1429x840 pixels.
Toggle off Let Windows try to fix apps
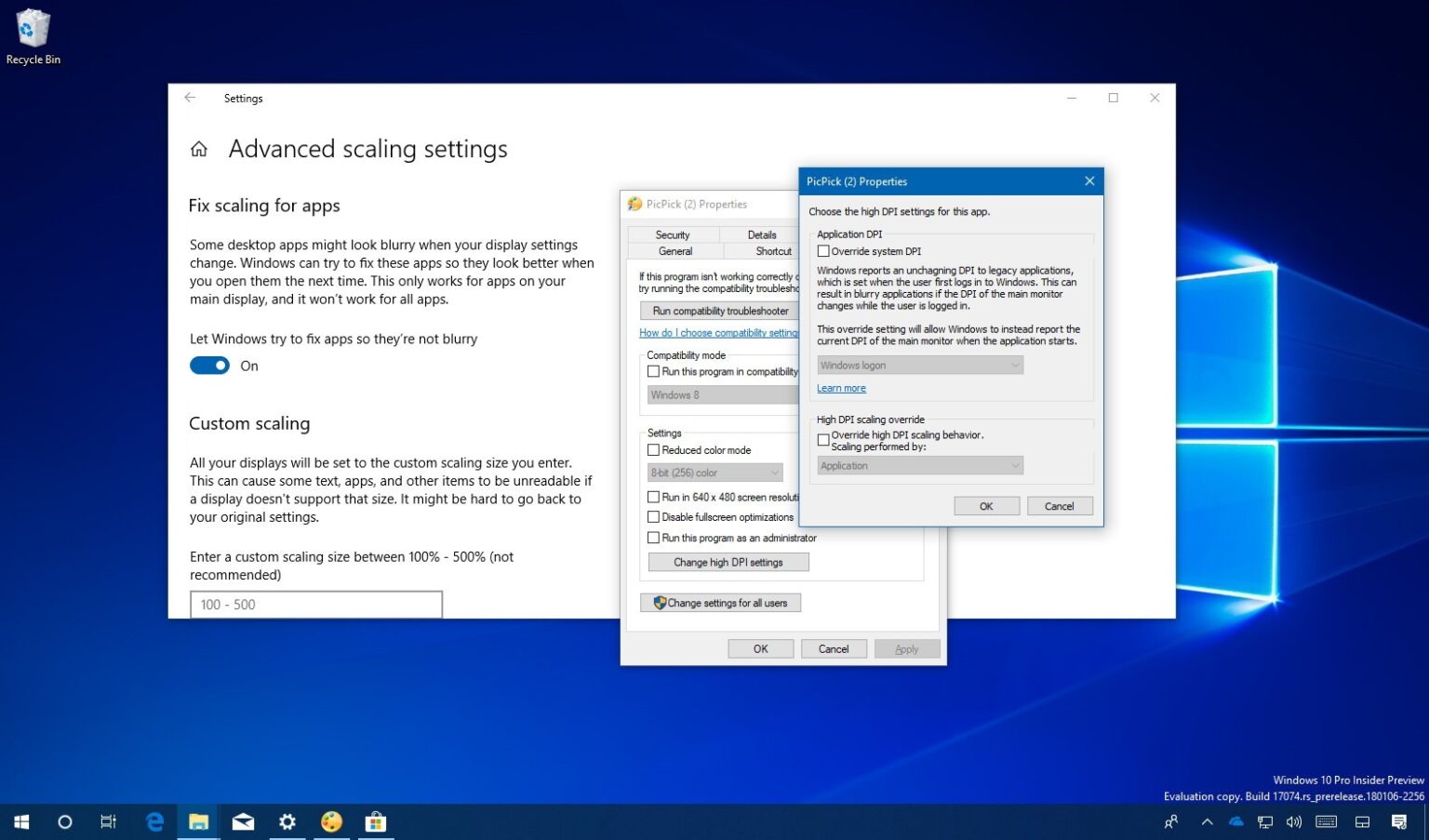[x=209, y=365]
